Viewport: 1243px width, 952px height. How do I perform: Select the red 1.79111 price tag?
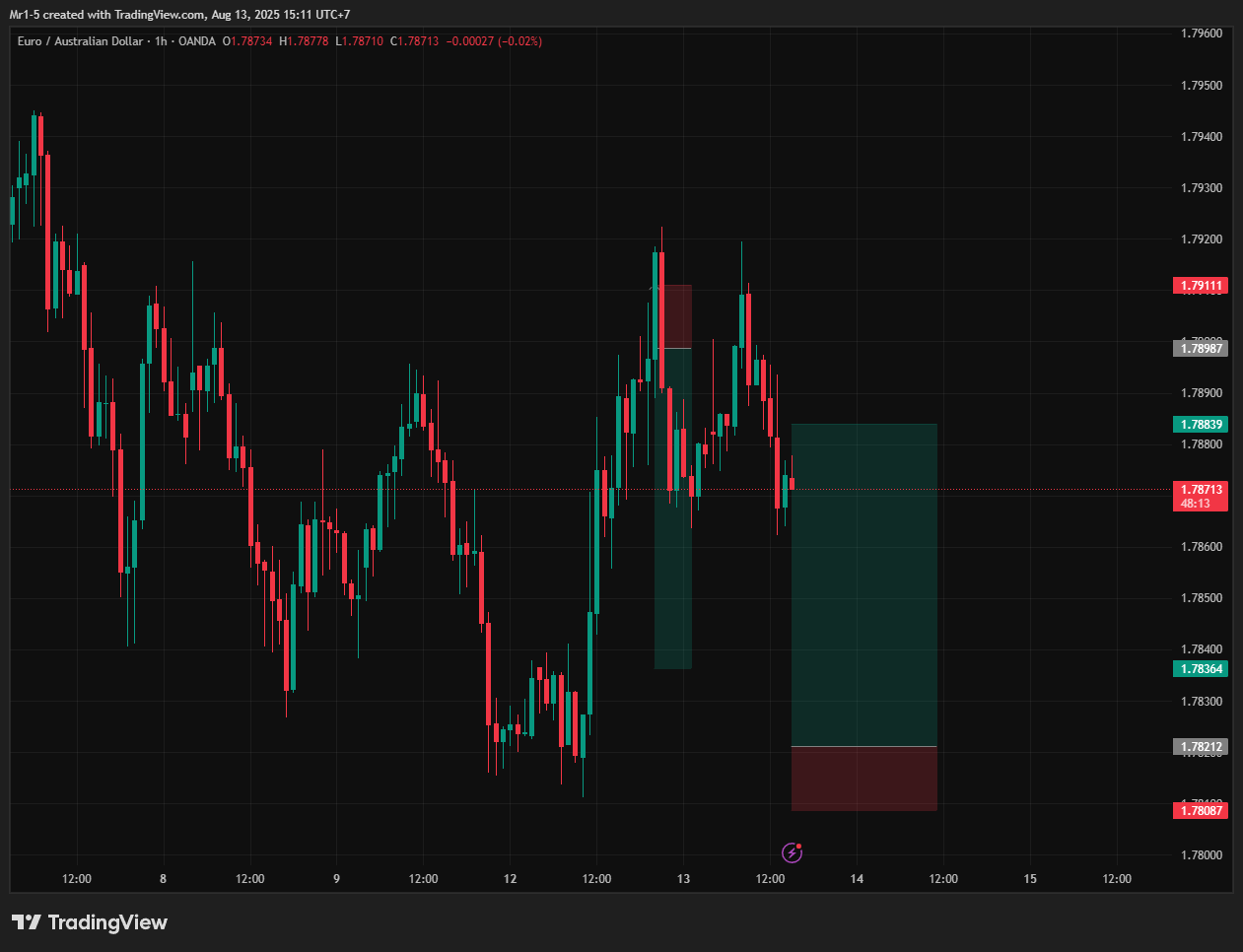pyautogui.click(x=1201, y=286)
